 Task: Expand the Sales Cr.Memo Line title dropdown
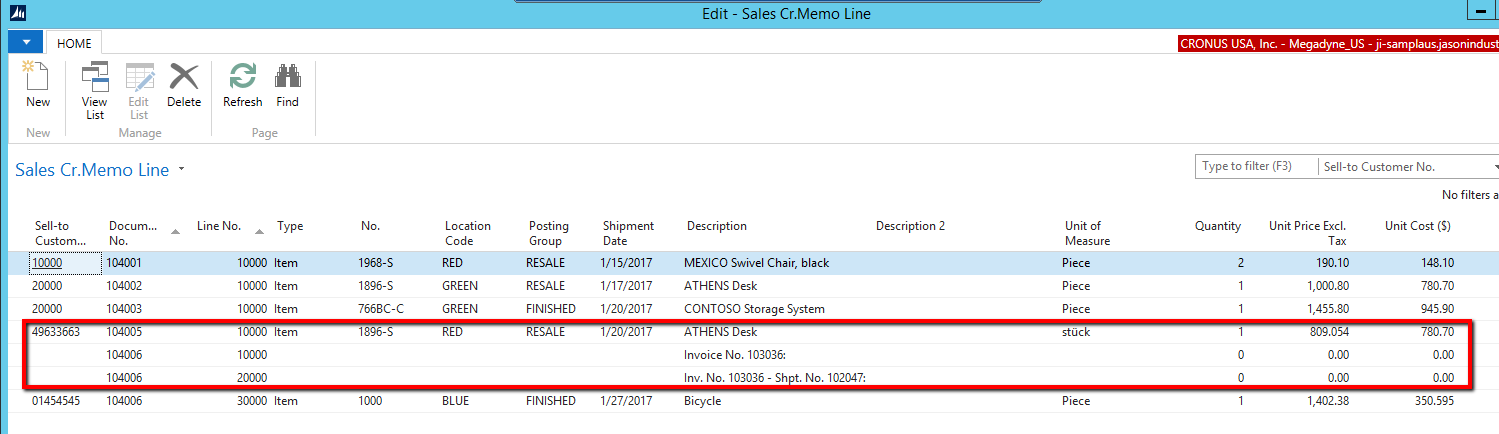click(181, 170)
